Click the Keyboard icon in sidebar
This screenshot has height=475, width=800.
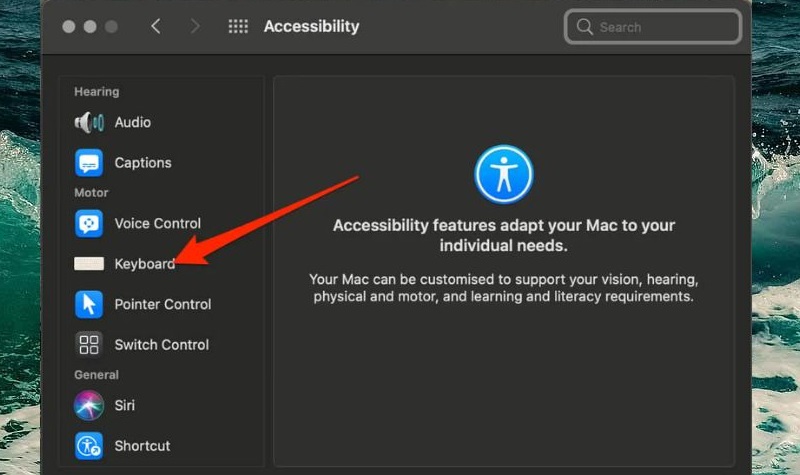[x=89, y=264]
